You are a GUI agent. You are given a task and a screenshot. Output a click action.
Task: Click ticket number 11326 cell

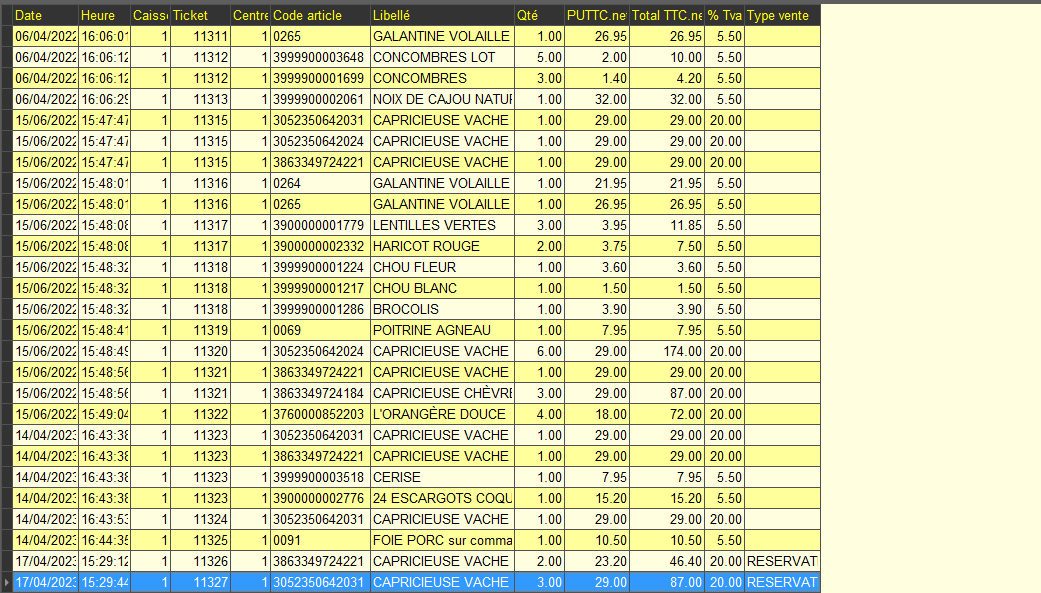click(200, 562)
